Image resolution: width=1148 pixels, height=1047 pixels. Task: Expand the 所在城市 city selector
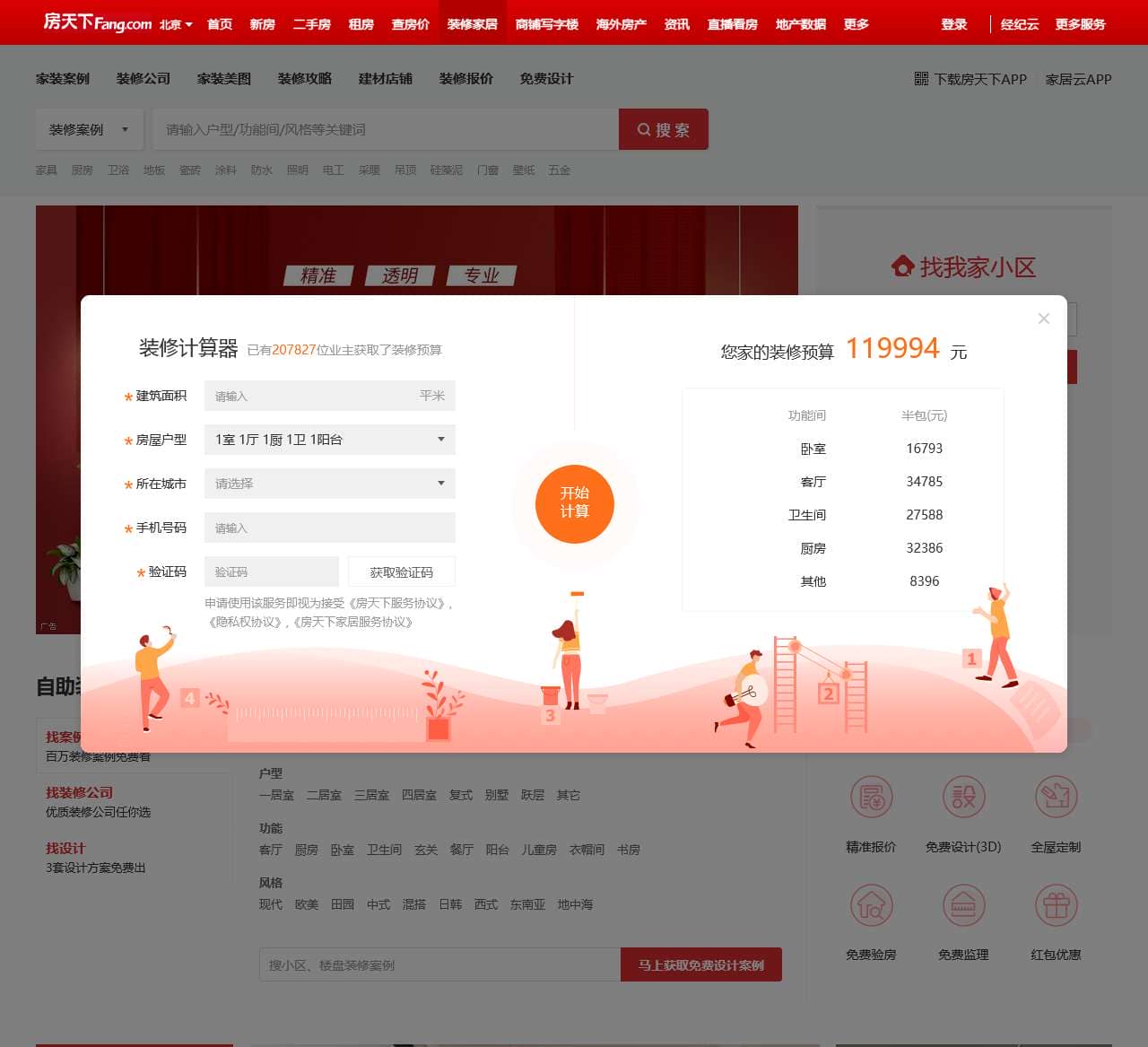pyautogui.click(x=329, y=484)
